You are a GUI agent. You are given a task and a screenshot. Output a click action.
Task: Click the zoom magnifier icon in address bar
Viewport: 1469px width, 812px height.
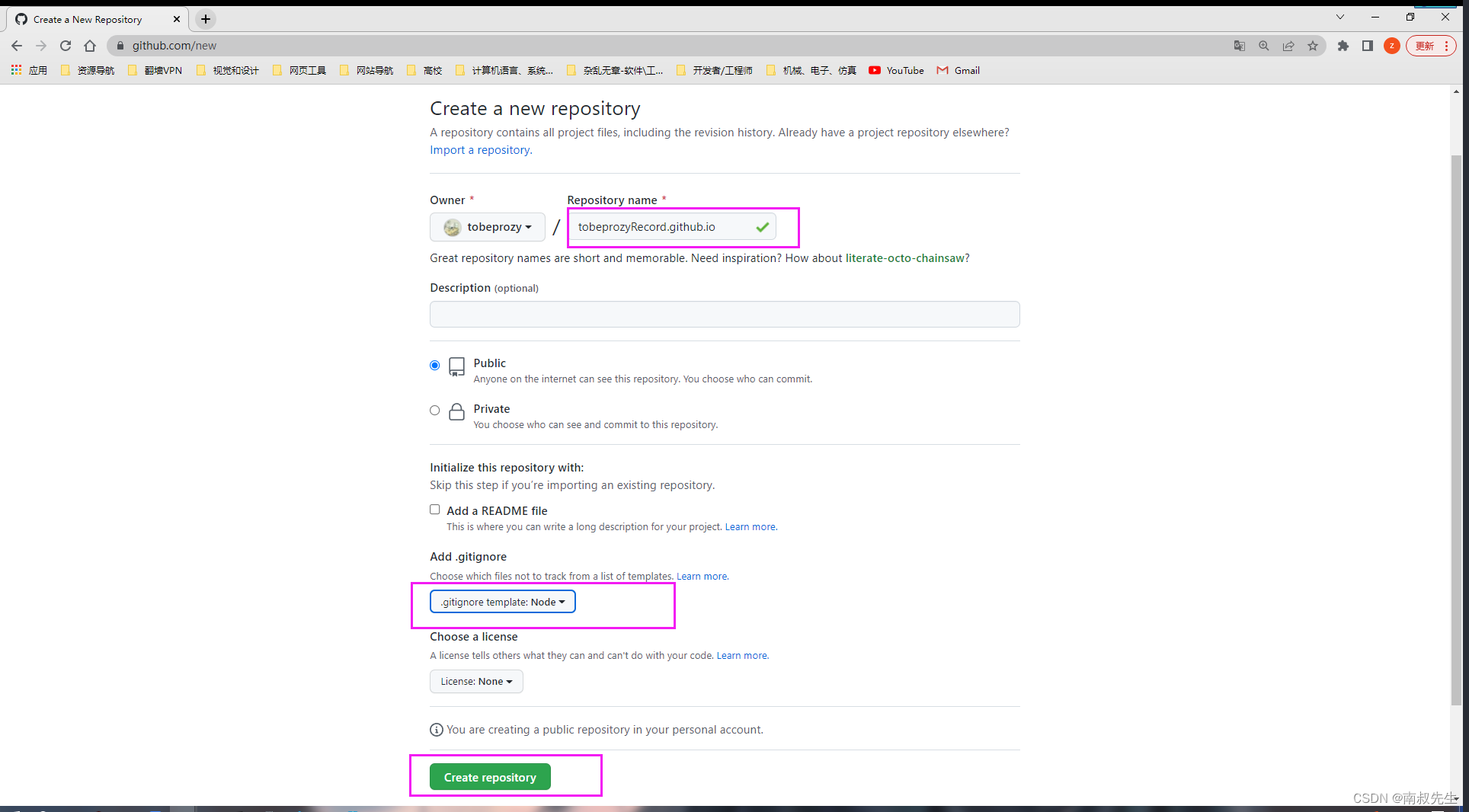point(1264,46)
